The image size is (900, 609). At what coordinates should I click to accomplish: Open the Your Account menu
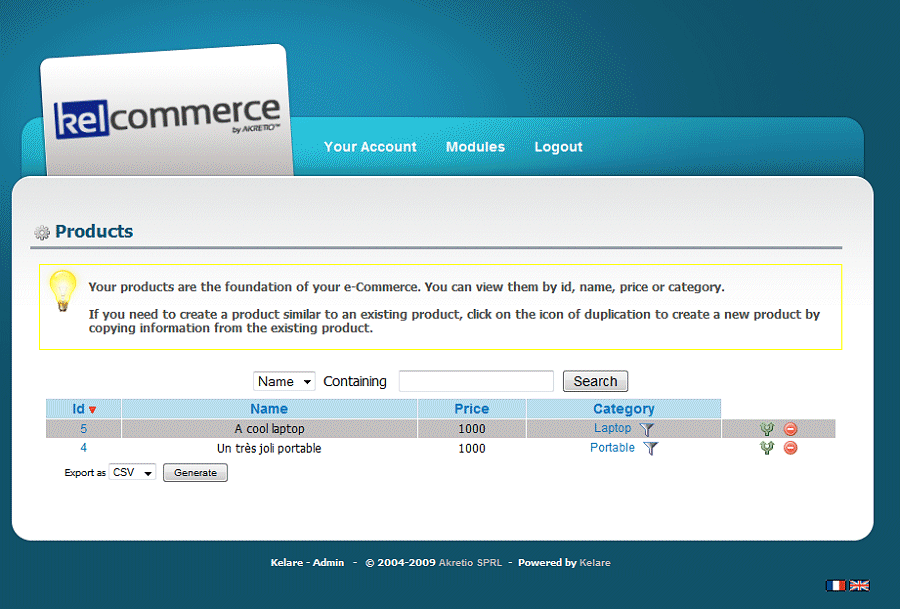(x=370, y=147)
